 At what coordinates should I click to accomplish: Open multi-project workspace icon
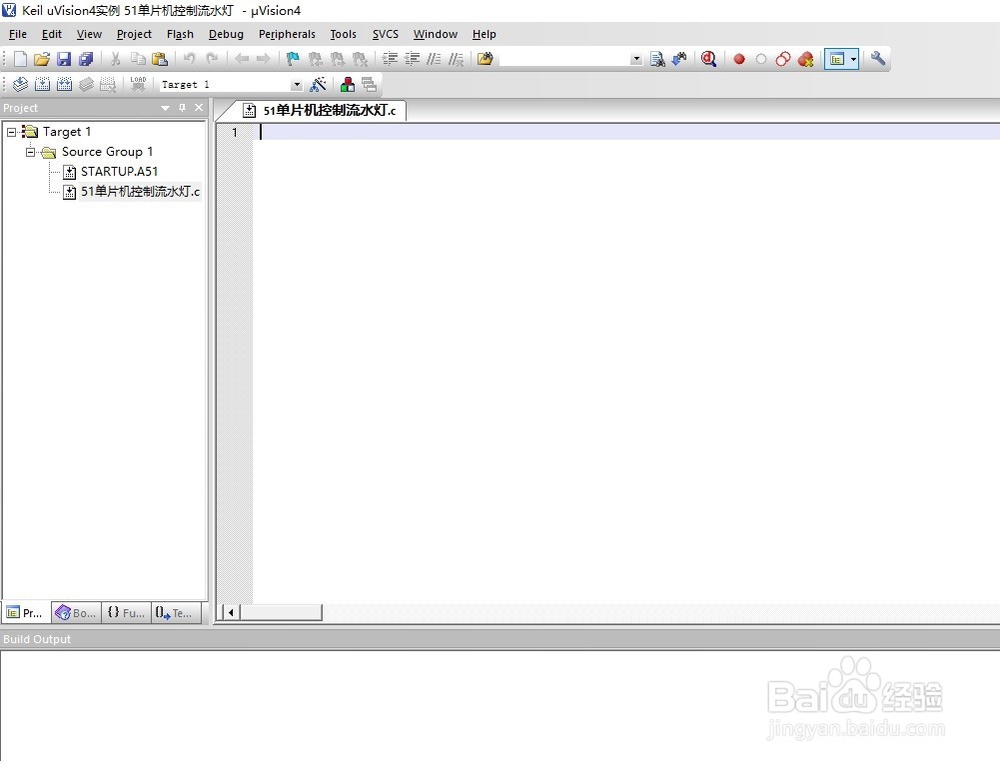[x=369, y=84]
